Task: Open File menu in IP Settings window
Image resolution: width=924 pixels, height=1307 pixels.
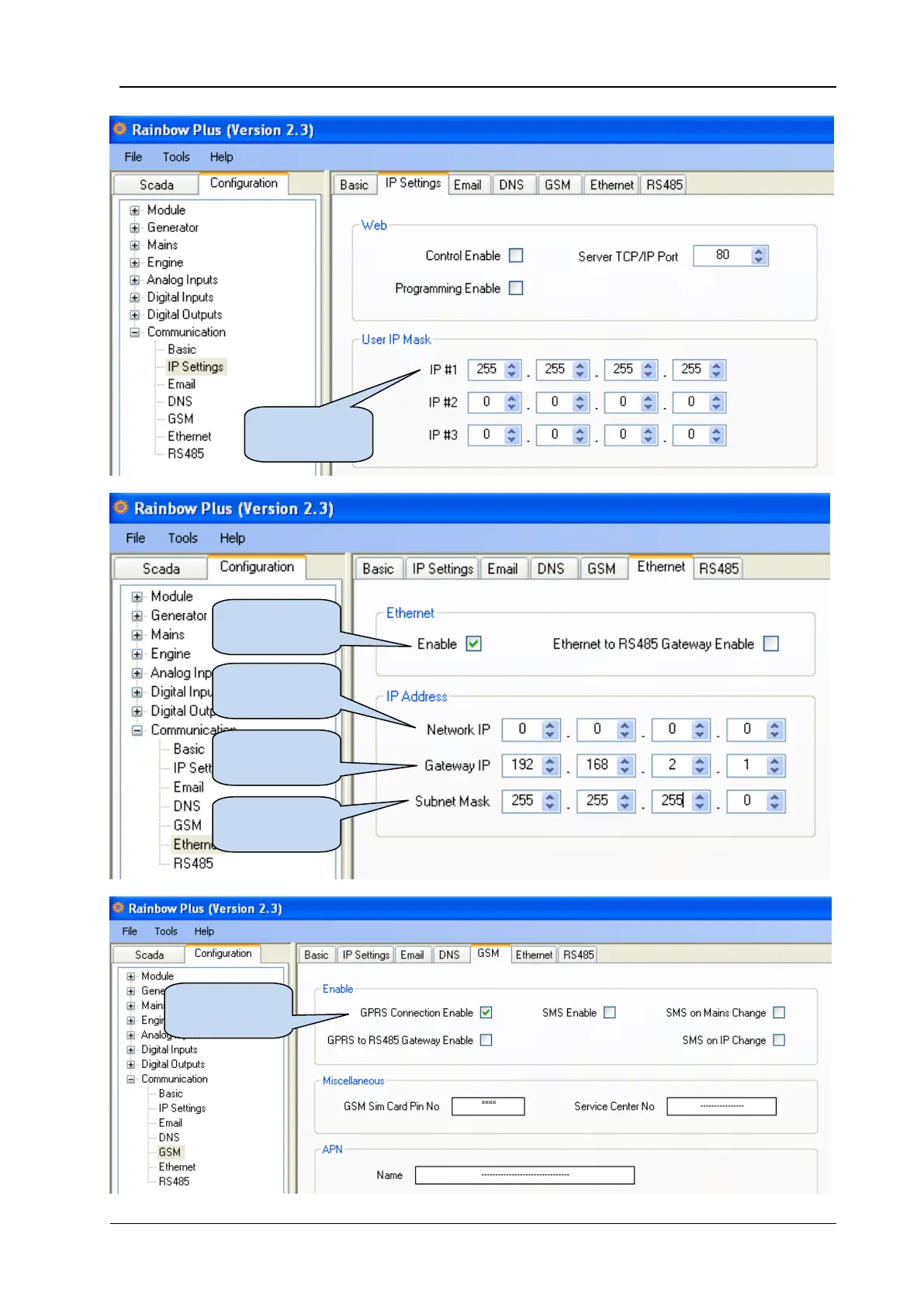Action: coord(133,157)
